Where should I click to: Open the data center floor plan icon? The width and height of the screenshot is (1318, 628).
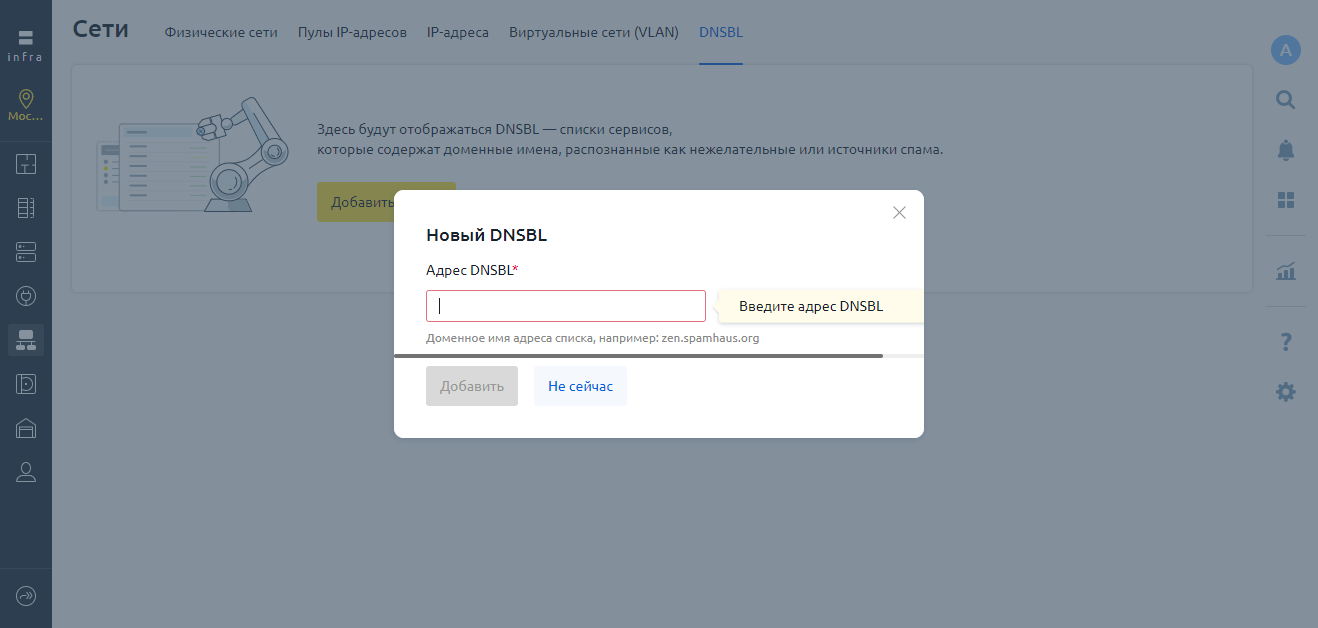[x=26, y=164]
